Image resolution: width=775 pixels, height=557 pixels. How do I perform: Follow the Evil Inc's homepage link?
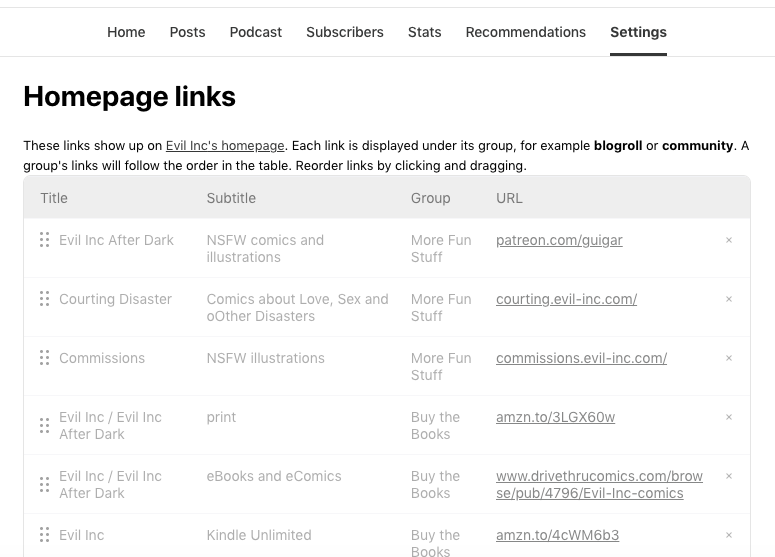point(225,146)
